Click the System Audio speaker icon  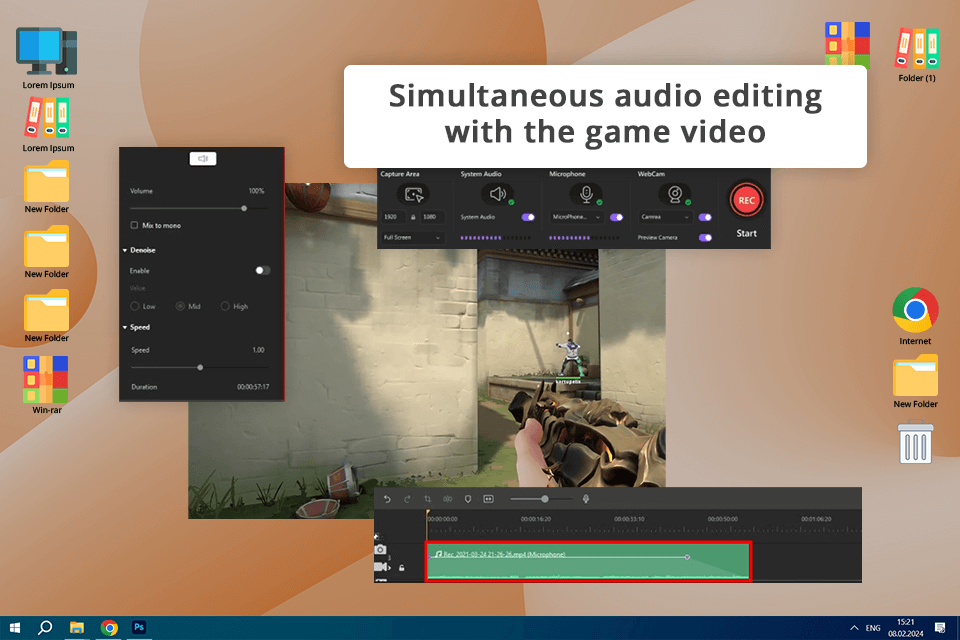pyautogui.click(x=497, y=194)
